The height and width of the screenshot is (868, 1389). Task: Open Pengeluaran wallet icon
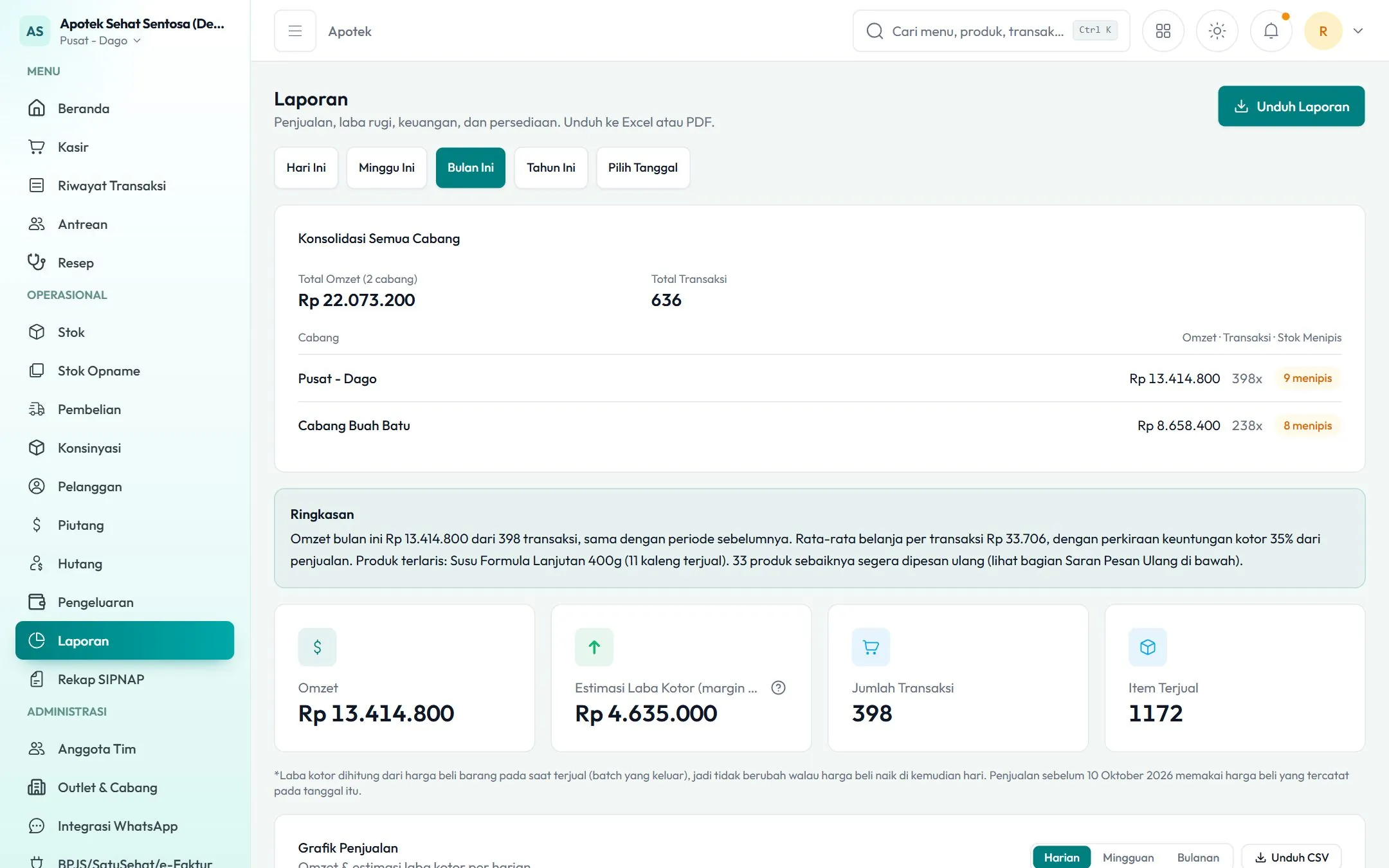37,602
